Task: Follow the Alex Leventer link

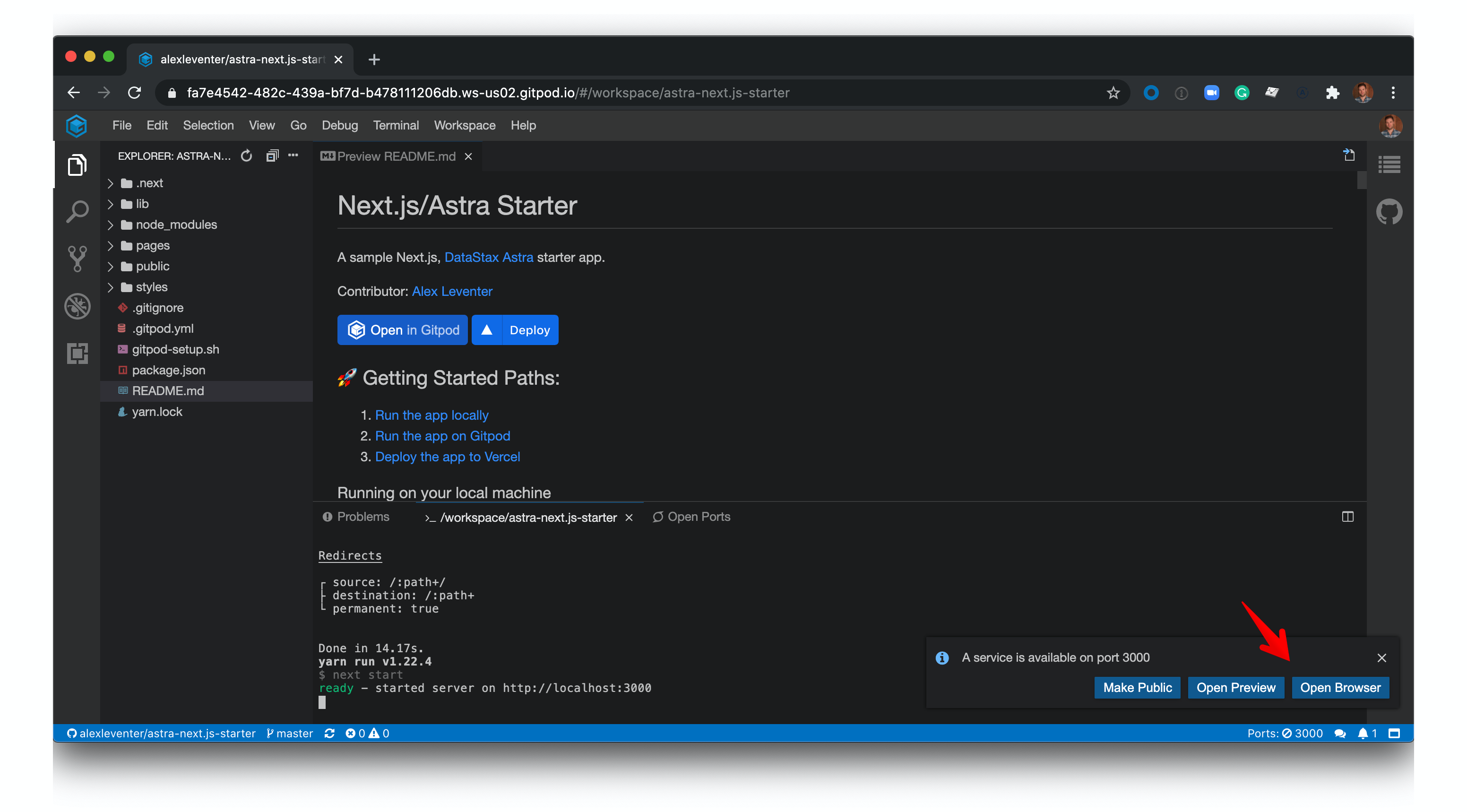Action: point(452,291)
